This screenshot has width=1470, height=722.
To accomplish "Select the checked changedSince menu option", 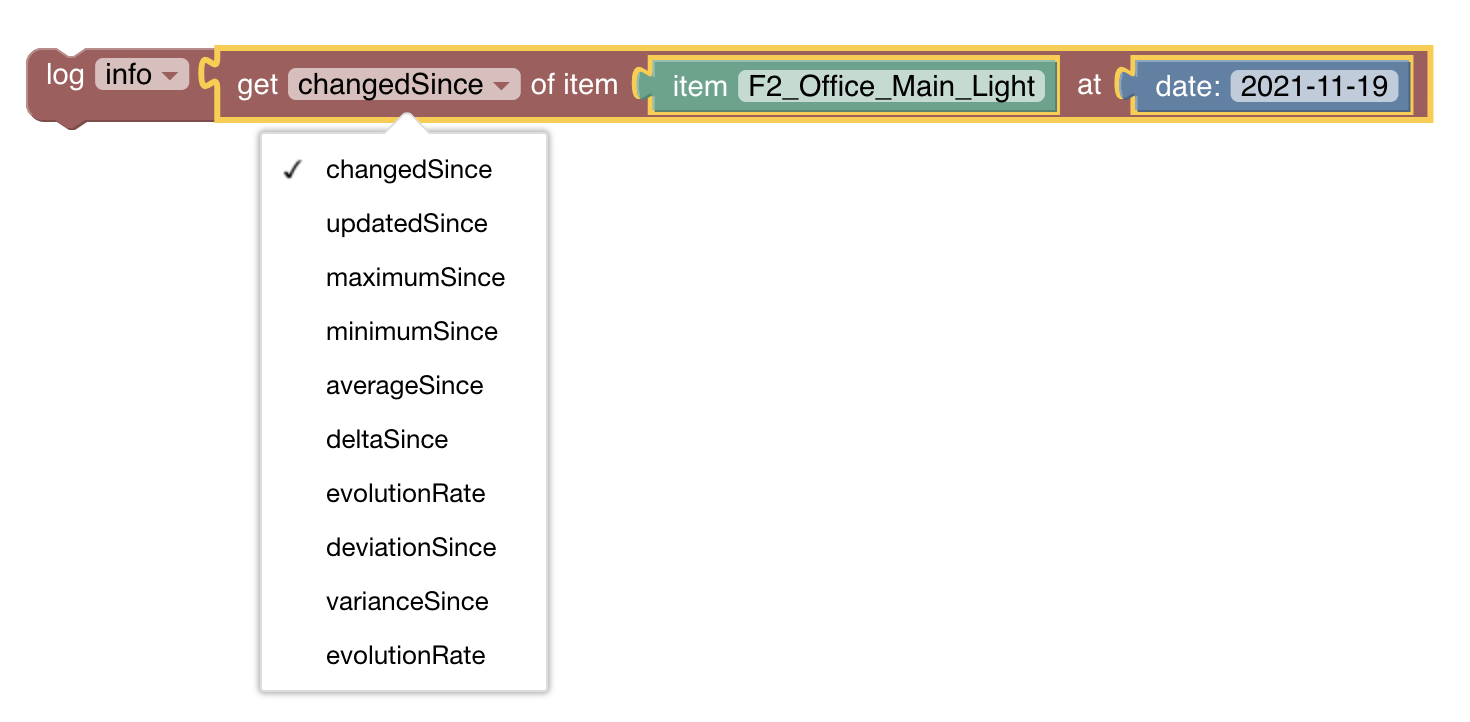I will tap(404, 169).
